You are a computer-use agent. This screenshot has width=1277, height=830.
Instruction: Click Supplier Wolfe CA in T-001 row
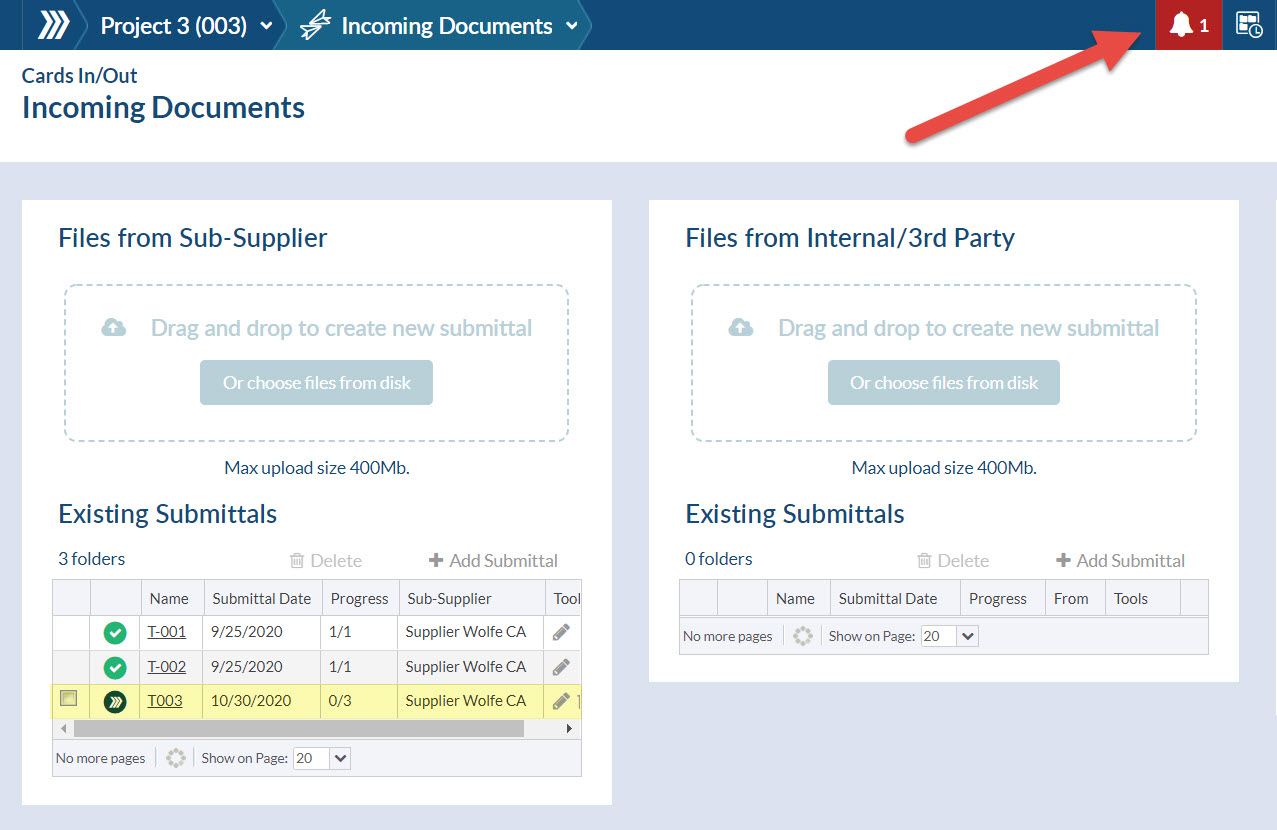tap(466, 632)
